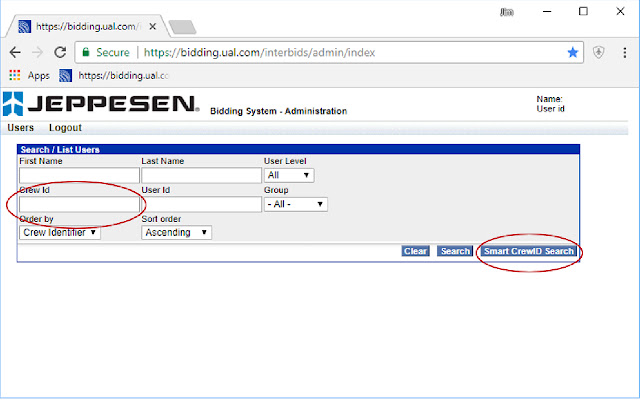Screen dimensions: 640x400
Task: Click the Clear button
Action: click(416, 251)
